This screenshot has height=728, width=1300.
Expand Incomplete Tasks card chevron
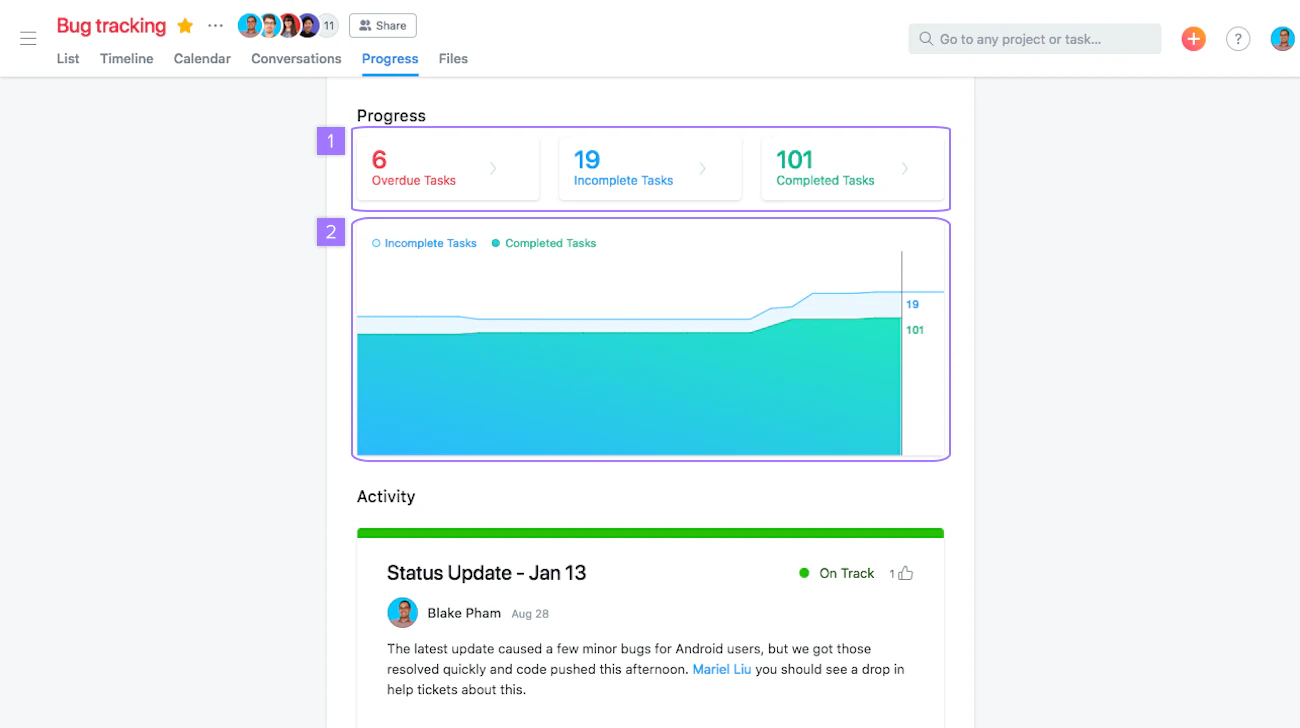coord(703,169)
